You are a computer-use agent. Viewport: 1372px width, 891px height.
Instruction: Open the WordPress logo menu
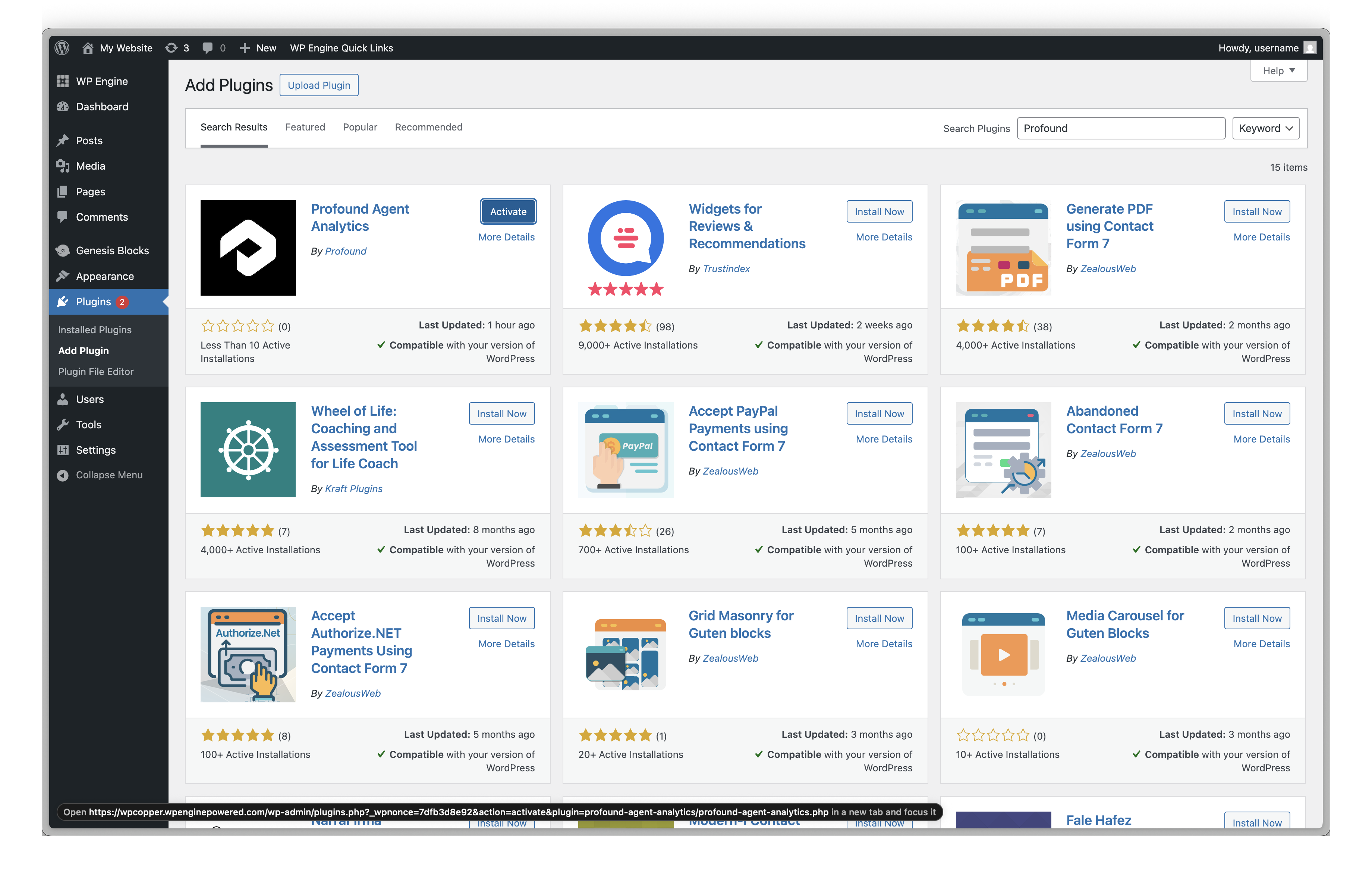tap(62, 48)
